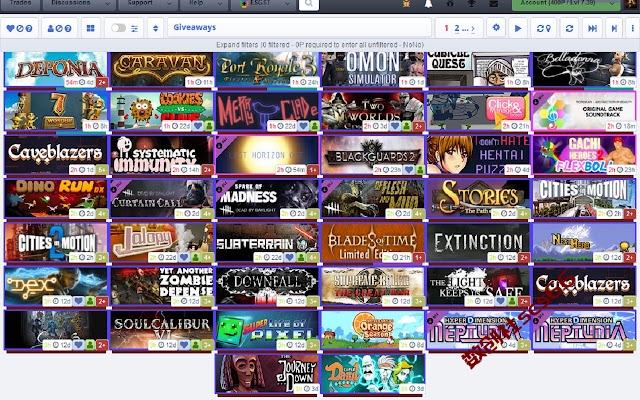
Task: Open The Journey Down giveaway
Action: click(267, 373)
